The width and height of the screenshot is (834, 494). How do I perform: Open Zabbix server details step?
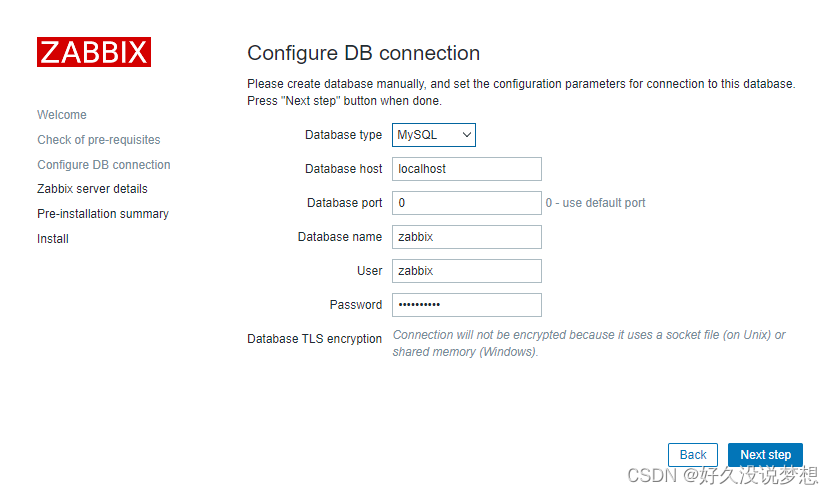point(92,189)
